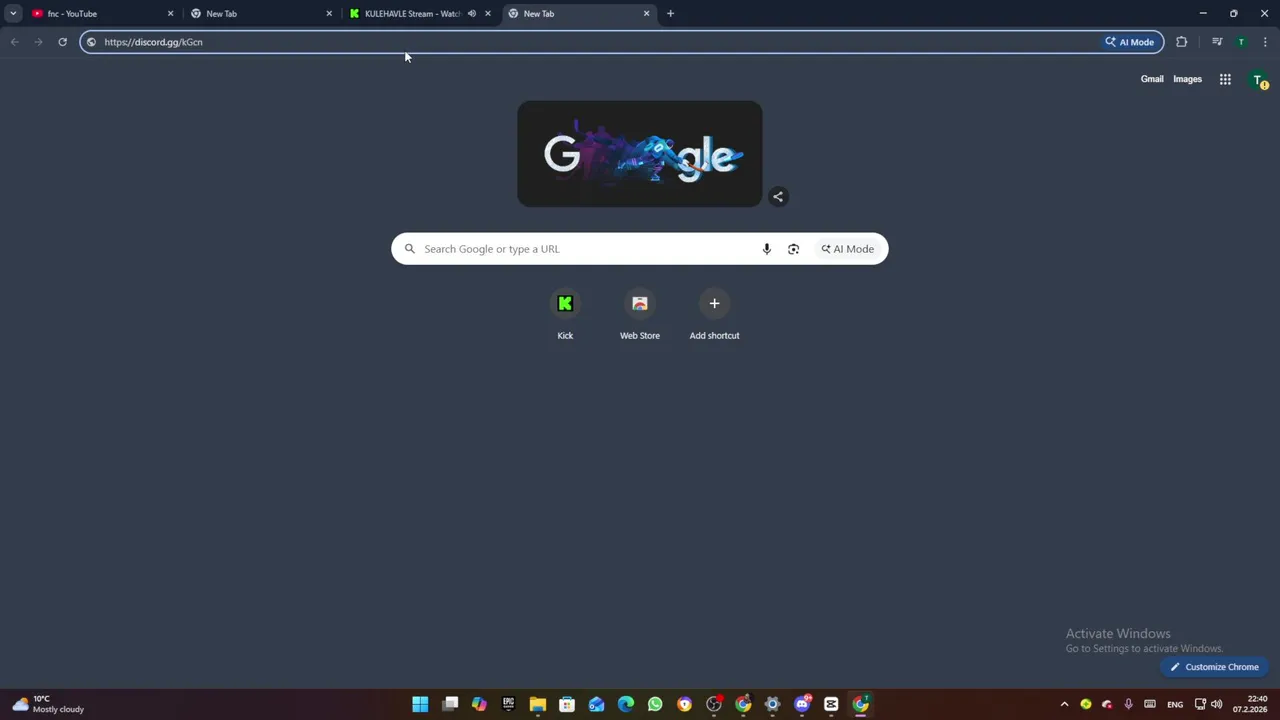Screen dimensions: 1280x720
Task: Open OBS Studio from the taskbar
Action: [x=713, y=704]
